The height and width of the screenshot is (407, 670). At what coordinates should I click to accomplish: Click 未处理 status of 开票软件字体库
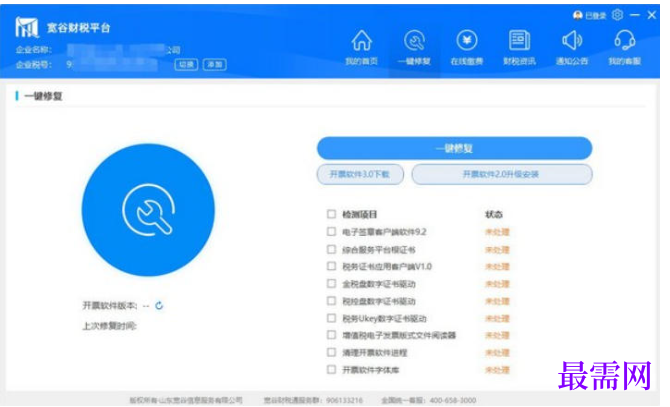pos(497,370)
